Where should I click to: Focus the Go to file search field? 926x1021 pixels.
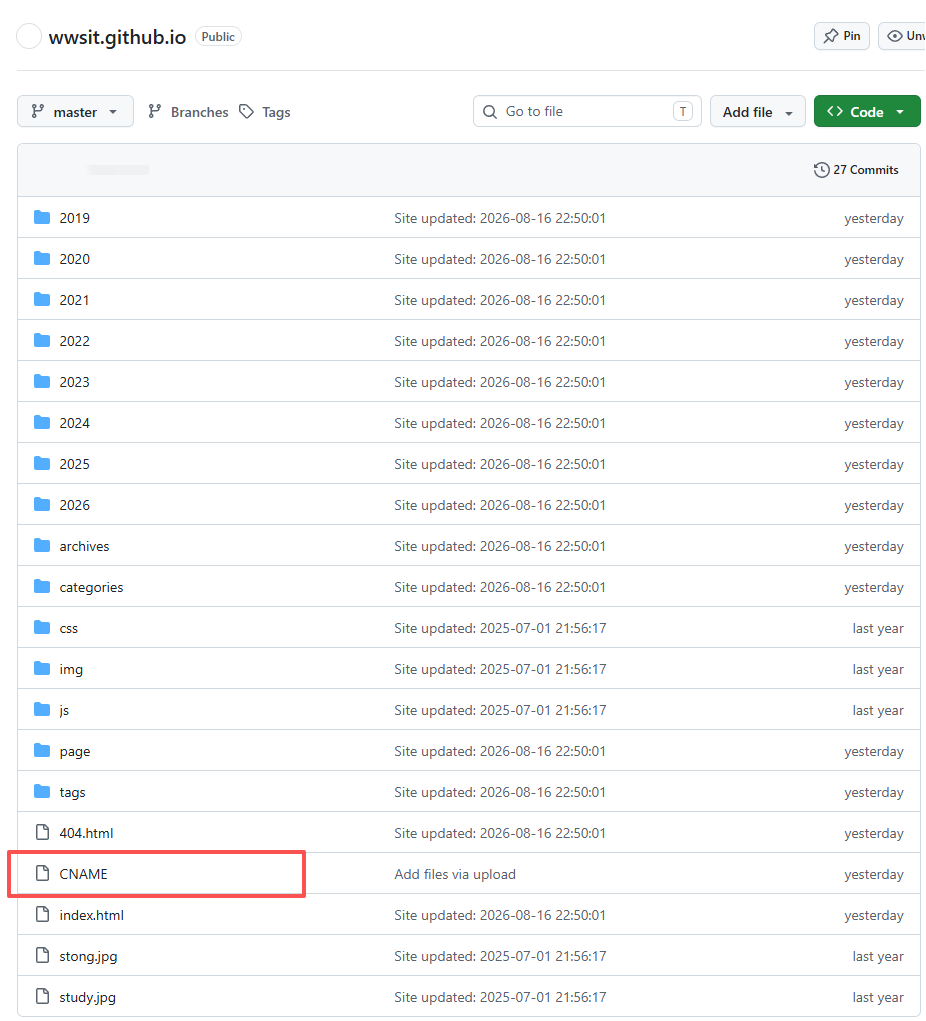pyautogui.click(x=587, y=111)
